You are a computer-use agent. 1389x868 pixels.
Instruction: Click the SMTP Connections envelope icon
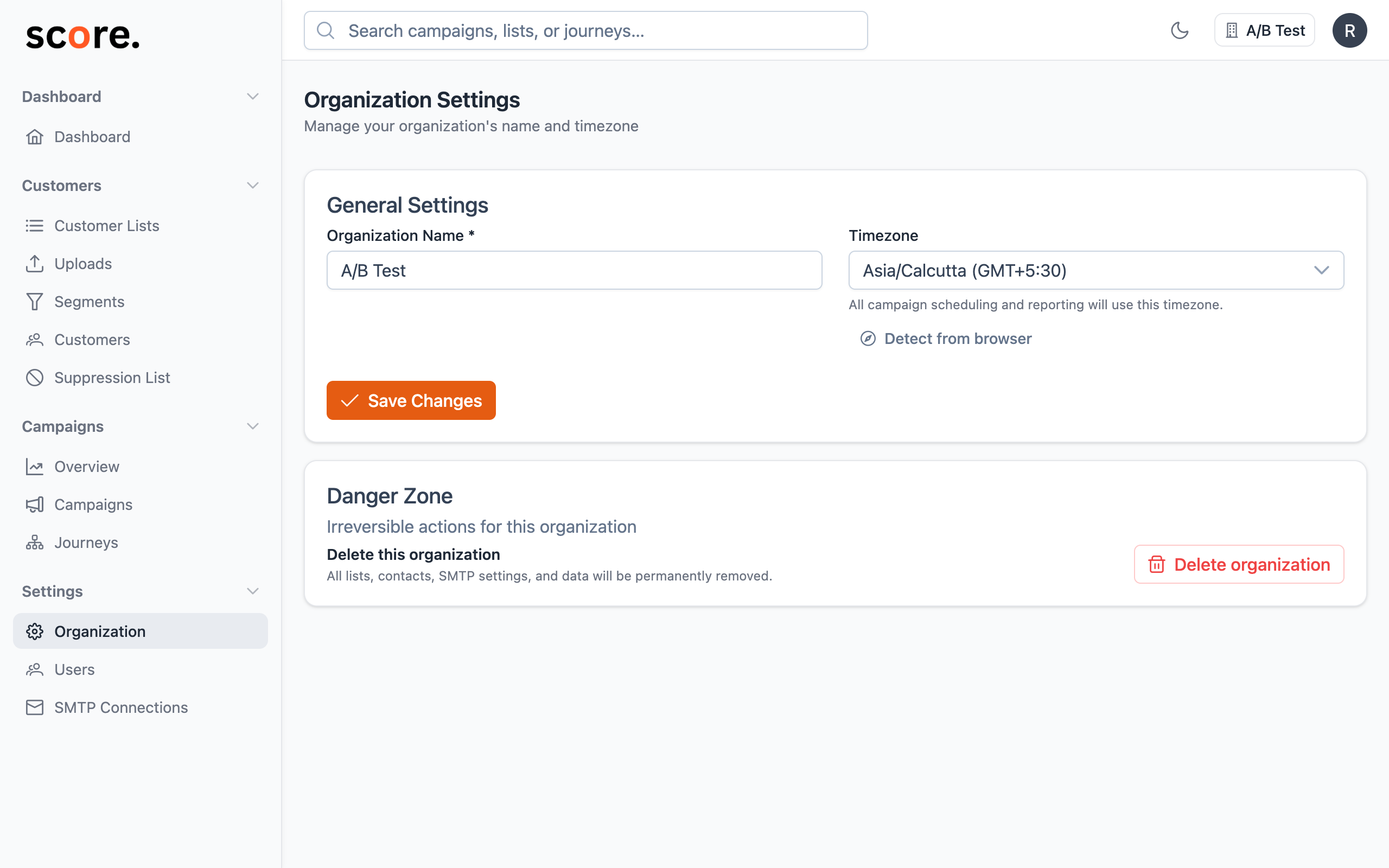click(x=34, y=707)
